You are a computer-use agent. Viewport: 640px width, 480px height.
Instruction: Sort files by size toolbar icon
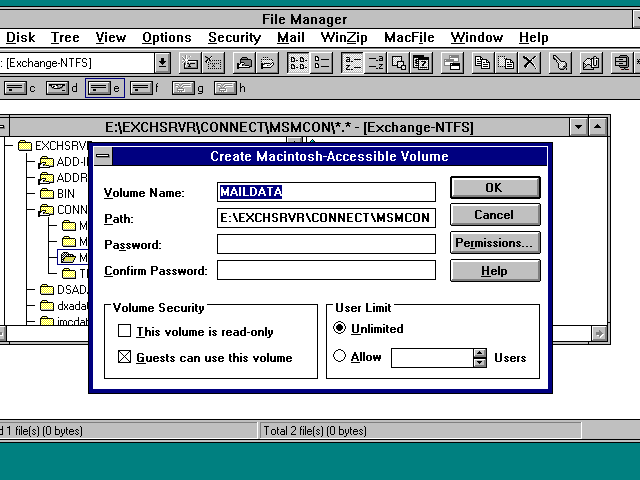[x=398, y=63]
